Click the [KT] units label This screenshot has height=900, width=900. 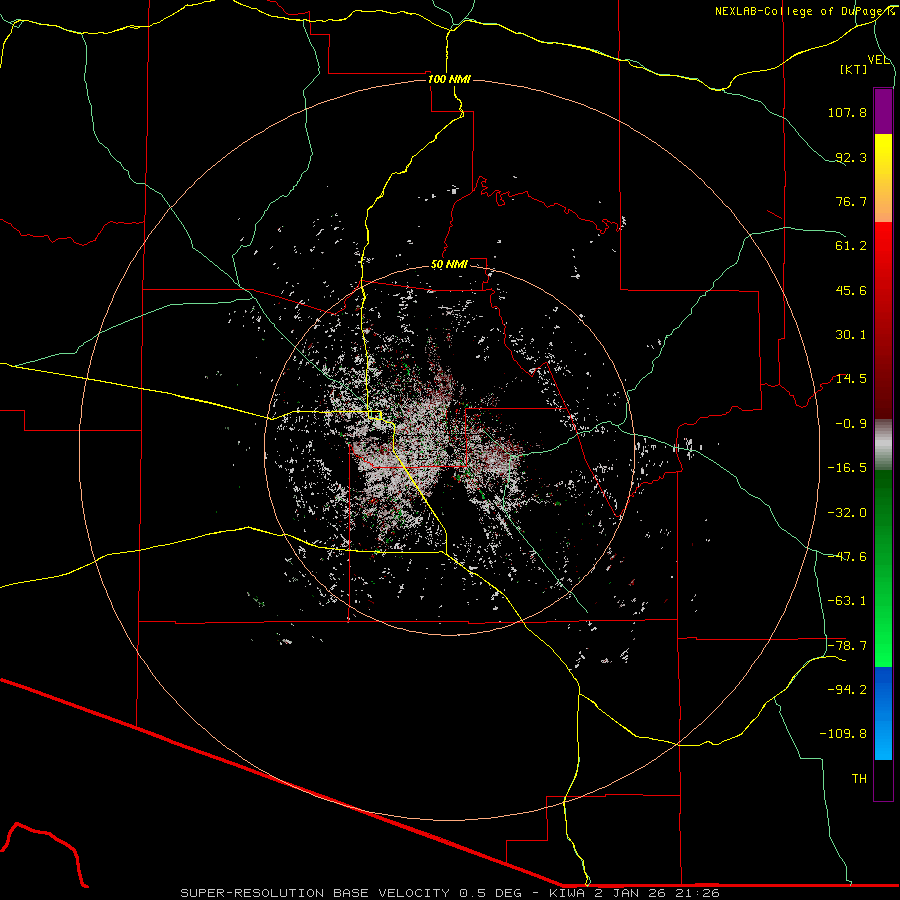[x=854, y=69]
